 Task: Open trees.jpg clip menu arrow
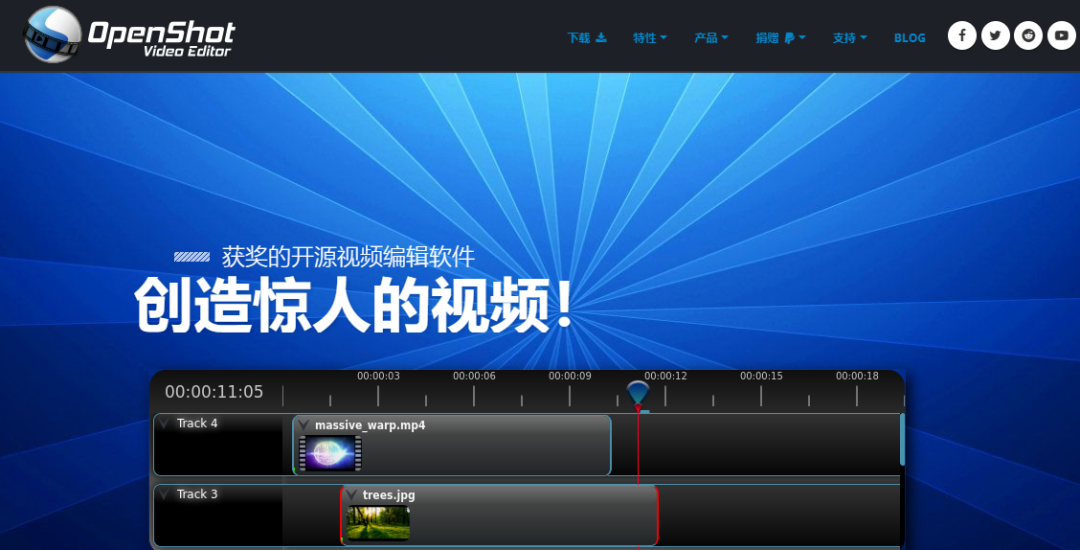tap(351, 496)
